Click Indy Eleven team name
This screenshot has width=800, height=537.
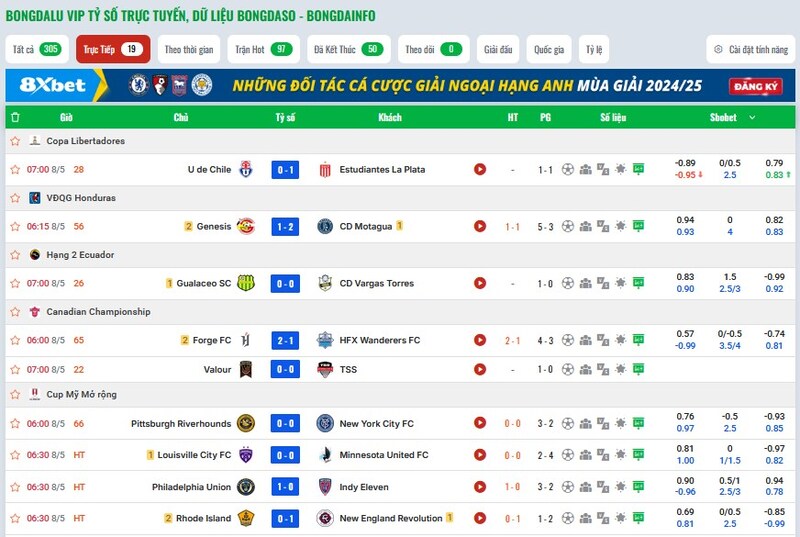pos(364,487)
